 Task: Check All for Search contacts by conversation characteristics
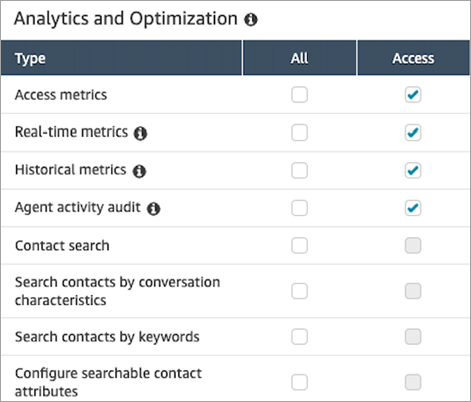pos(299,291)
